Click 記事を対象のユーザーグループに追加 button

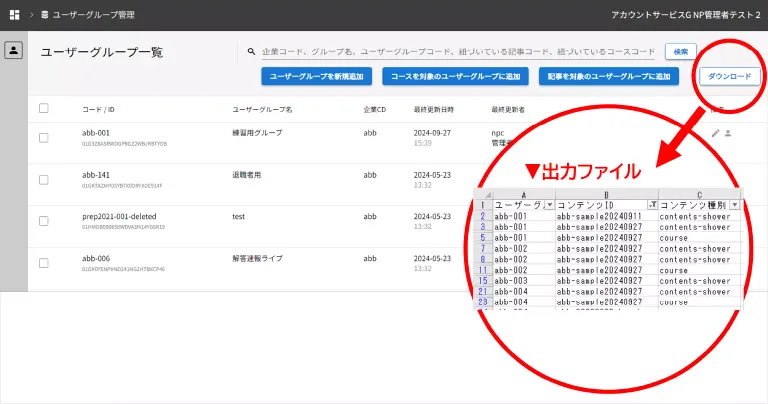tap(609, 76)
